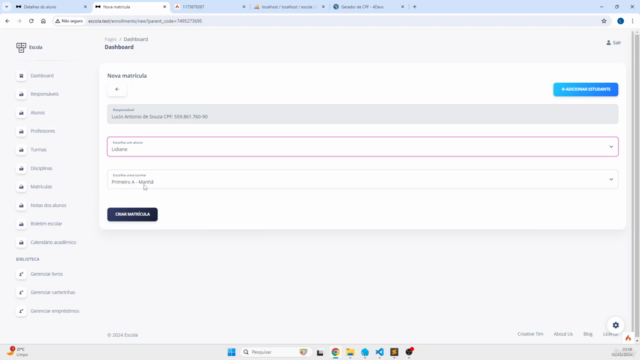Open Windows Start menu
Screen dimensions: 640x360
231,352
